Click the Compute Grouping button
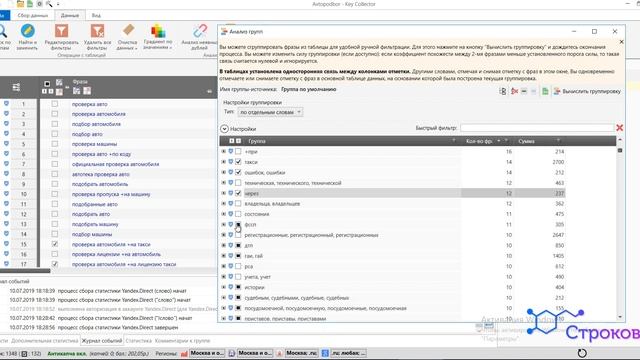The image size is (640, 360). point(587,91)
